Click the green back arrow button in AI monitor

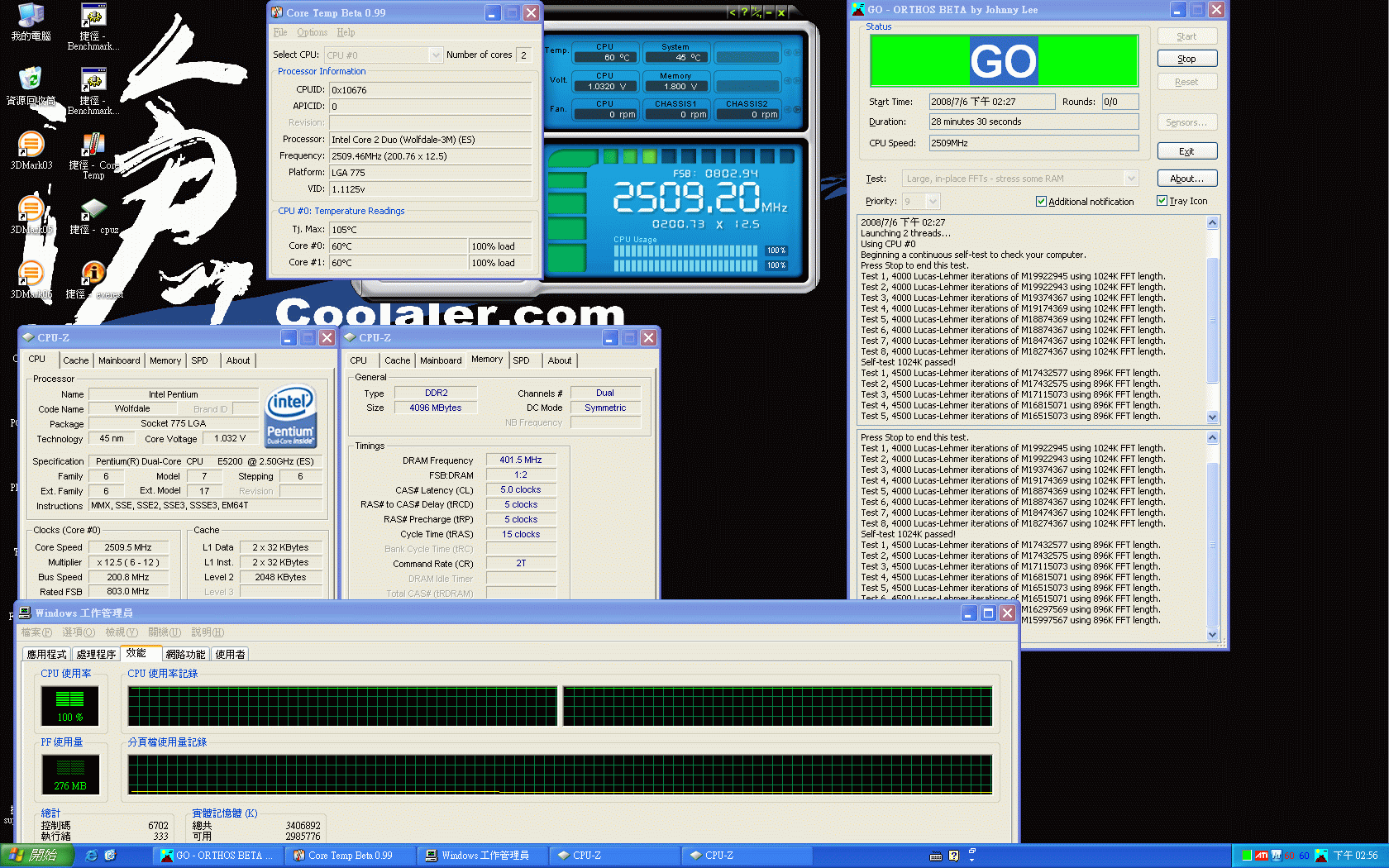[732, 12]
